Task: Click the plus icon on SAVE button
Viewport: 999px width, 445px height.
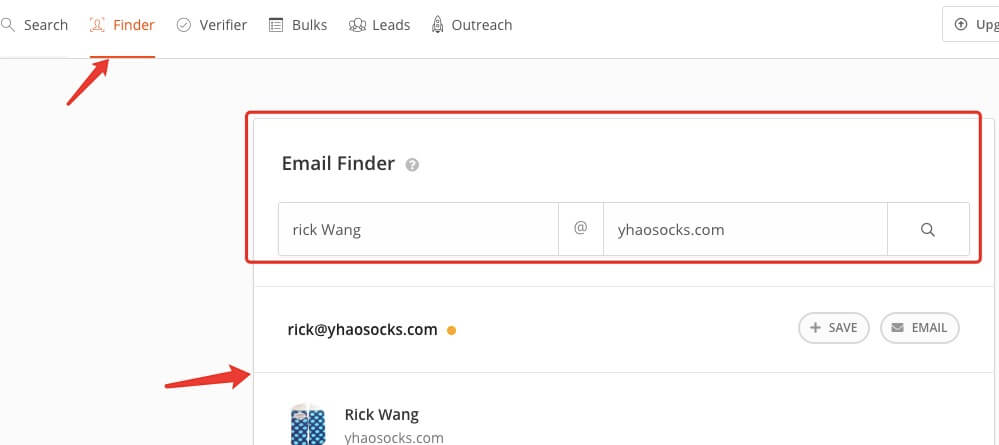Action: (815, 328)
